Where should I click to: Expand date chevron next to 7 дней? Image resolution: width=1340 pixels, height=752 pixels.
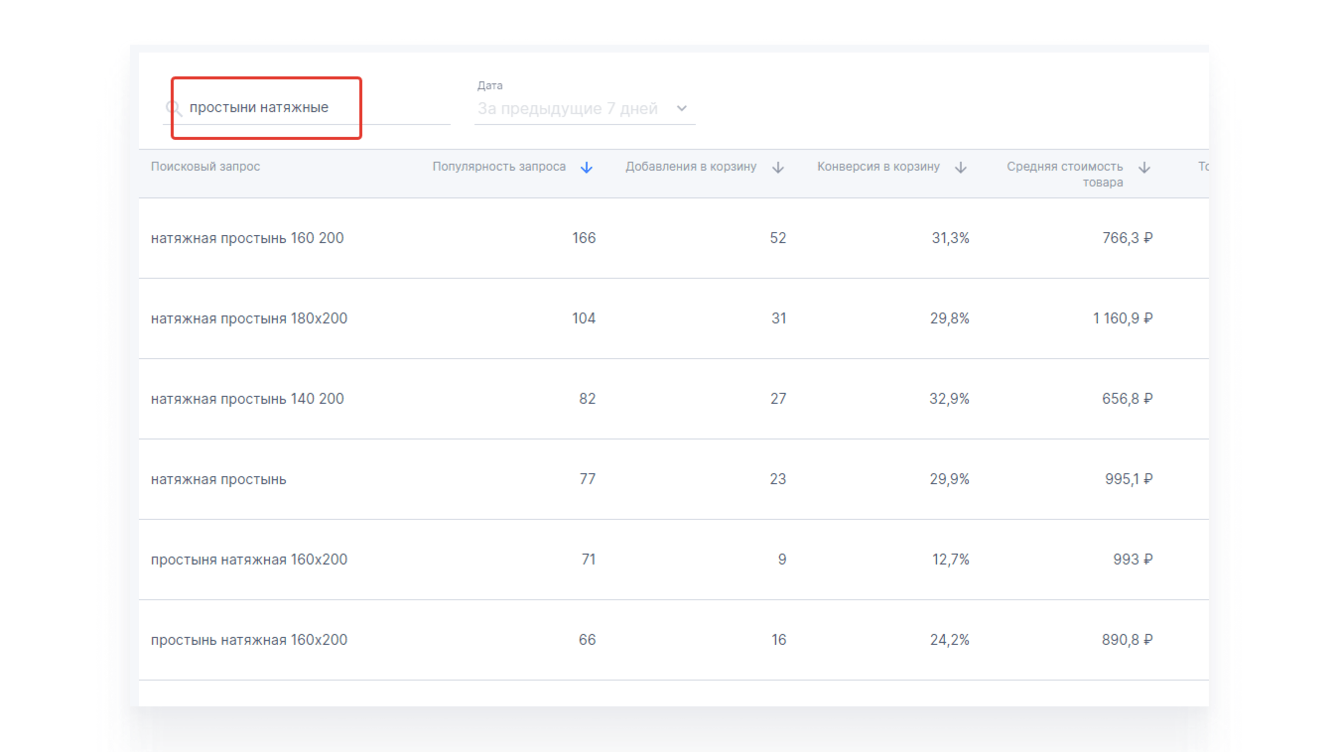pyautogui.click(x=682, y=109)
